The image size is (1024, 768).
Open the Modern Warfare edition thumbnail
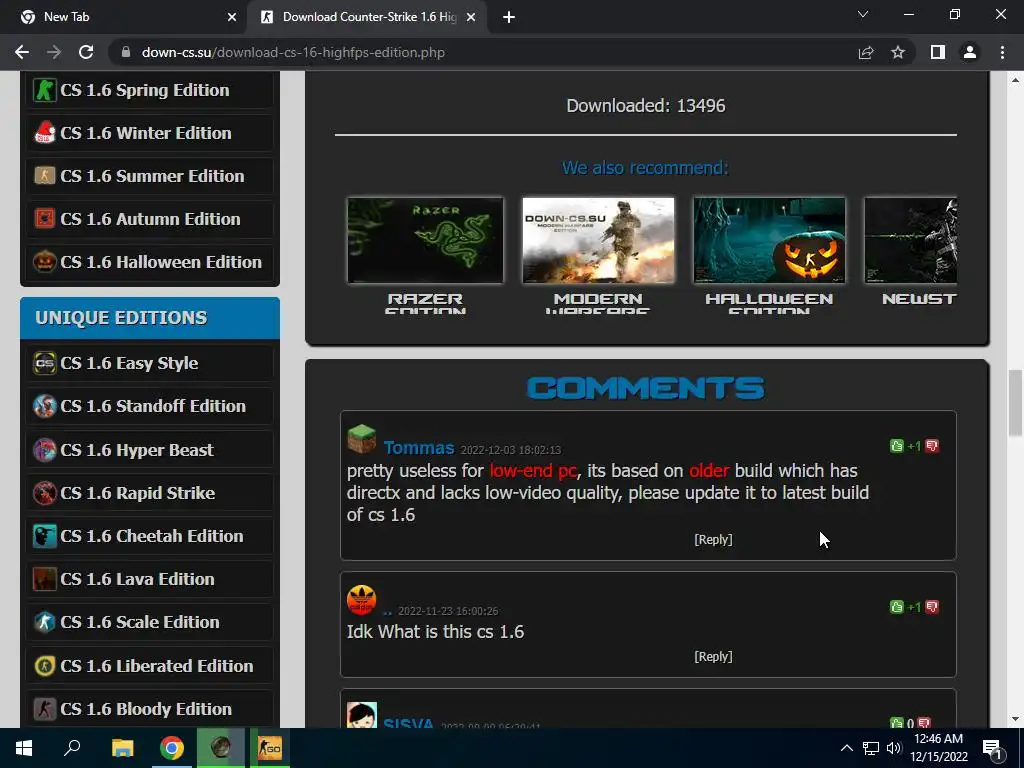point(598,240)
